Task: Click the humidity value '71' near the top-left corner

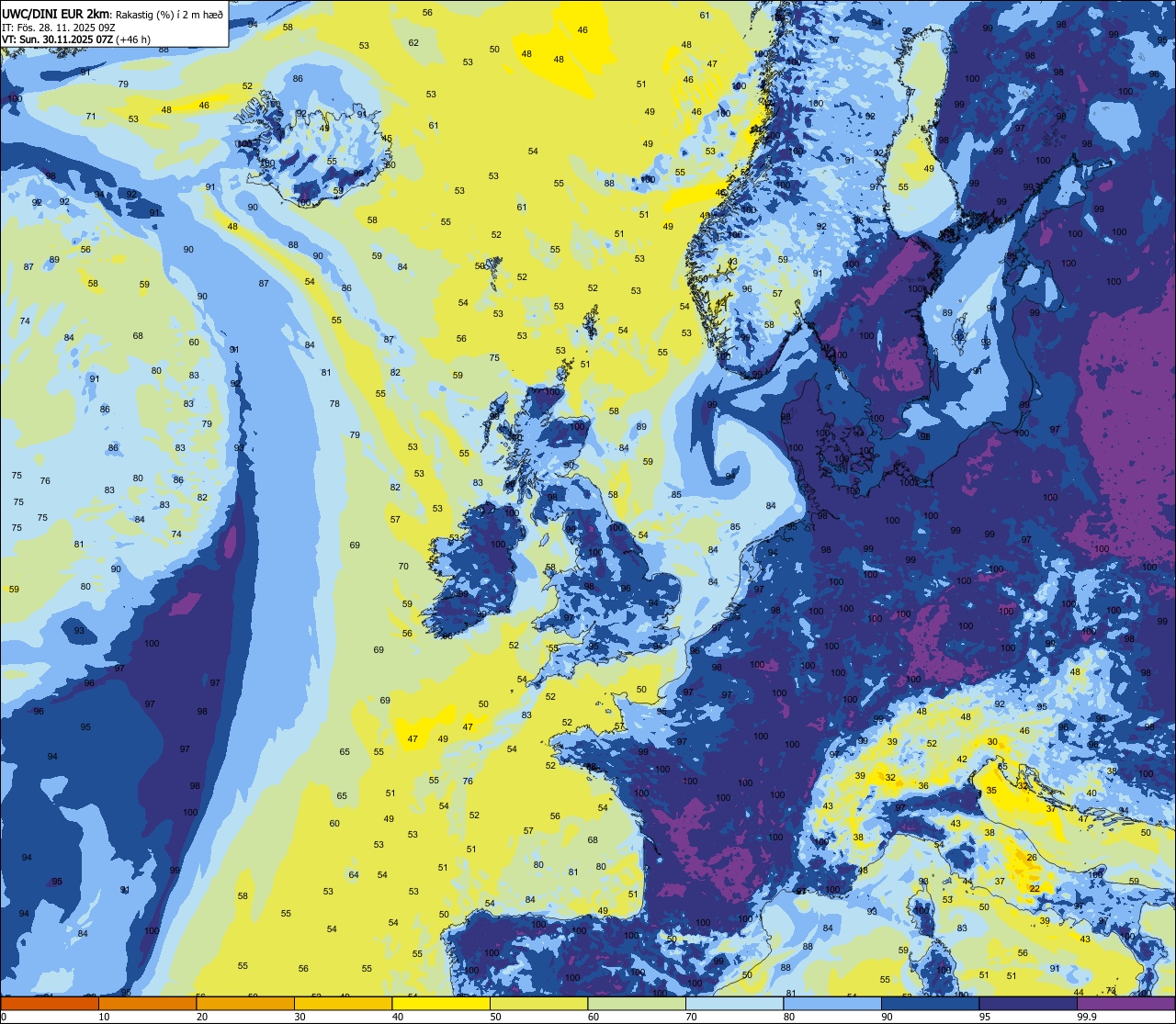Action: coord(91,116)
